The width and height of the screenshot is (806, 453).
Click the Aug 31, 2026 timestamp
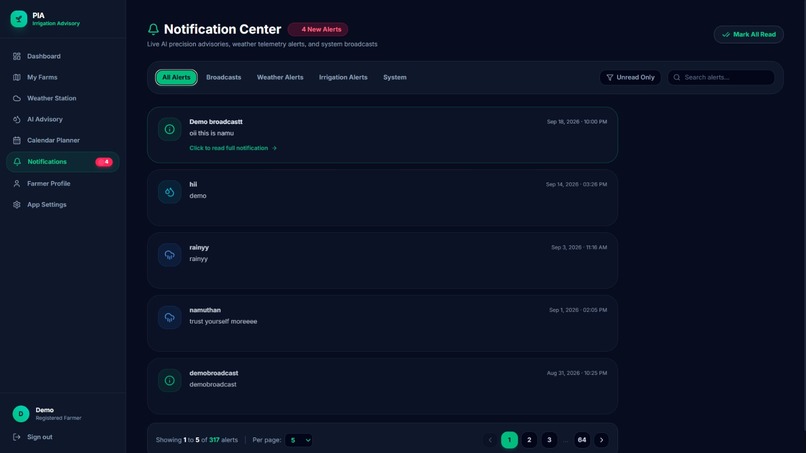pos(577,373)
